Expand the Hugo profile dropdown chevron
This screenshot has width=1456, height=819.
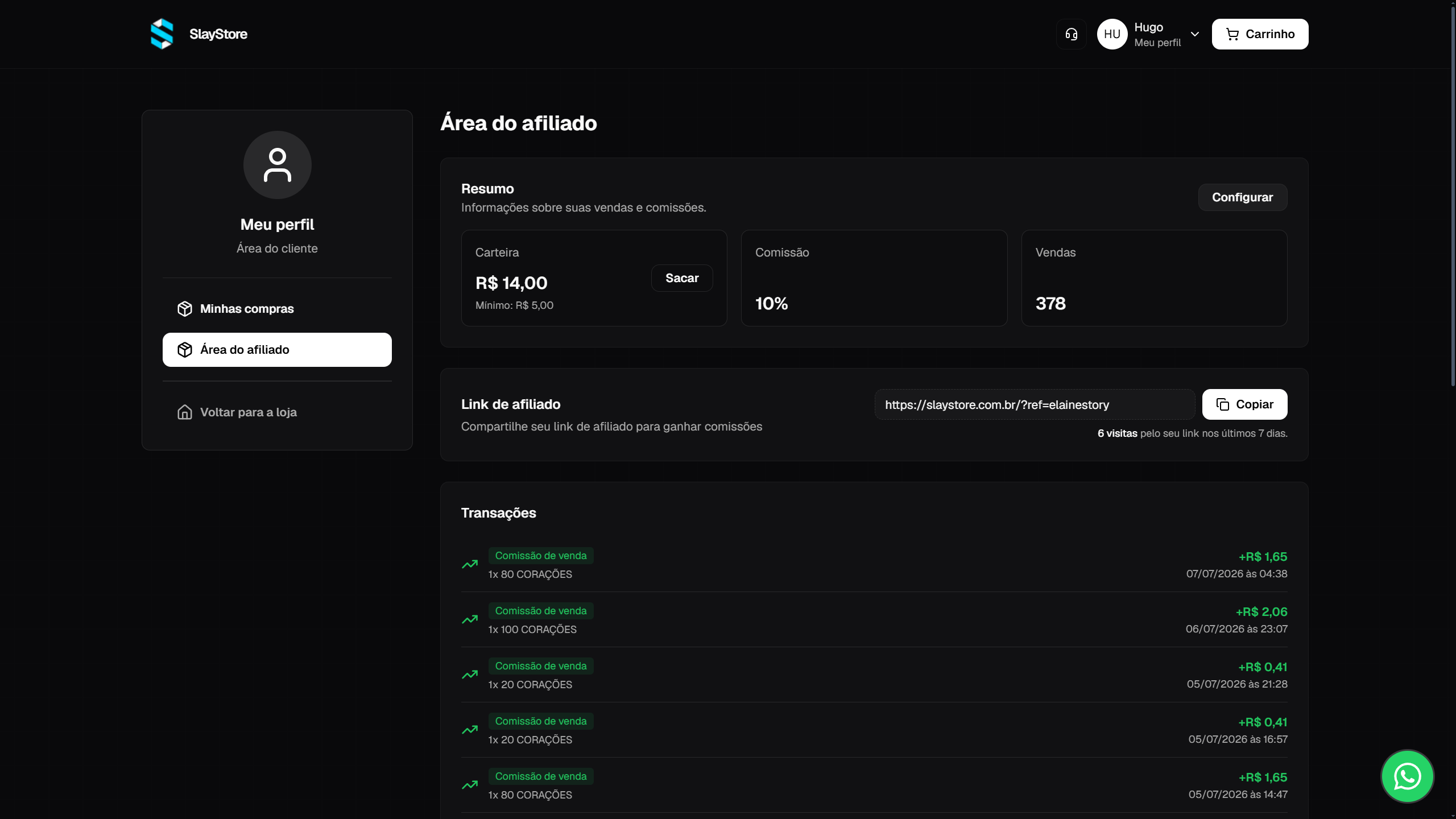[1195, 34]
